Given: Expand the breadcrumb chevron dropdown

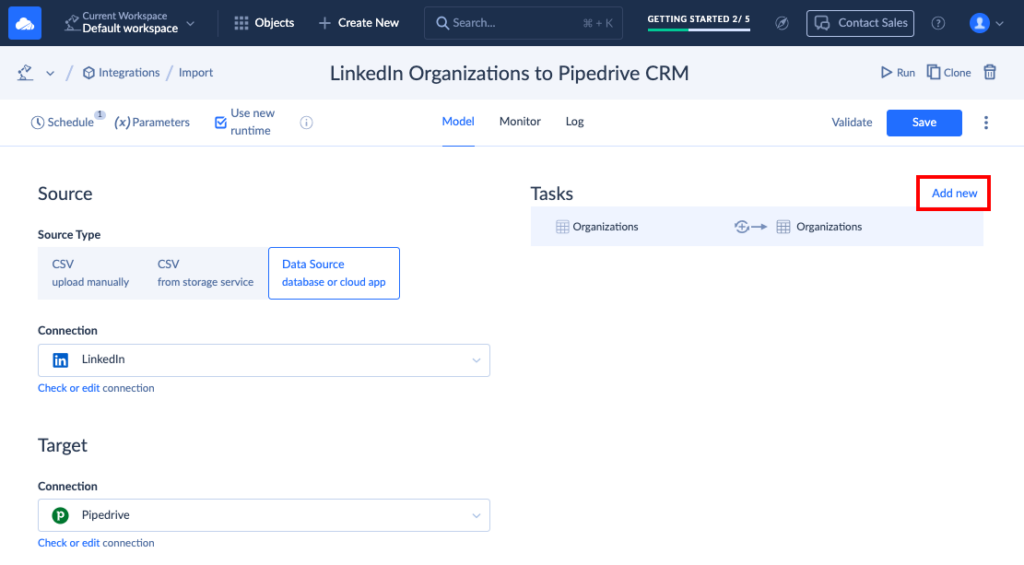Looking at the screenshot, I should 50,73.
